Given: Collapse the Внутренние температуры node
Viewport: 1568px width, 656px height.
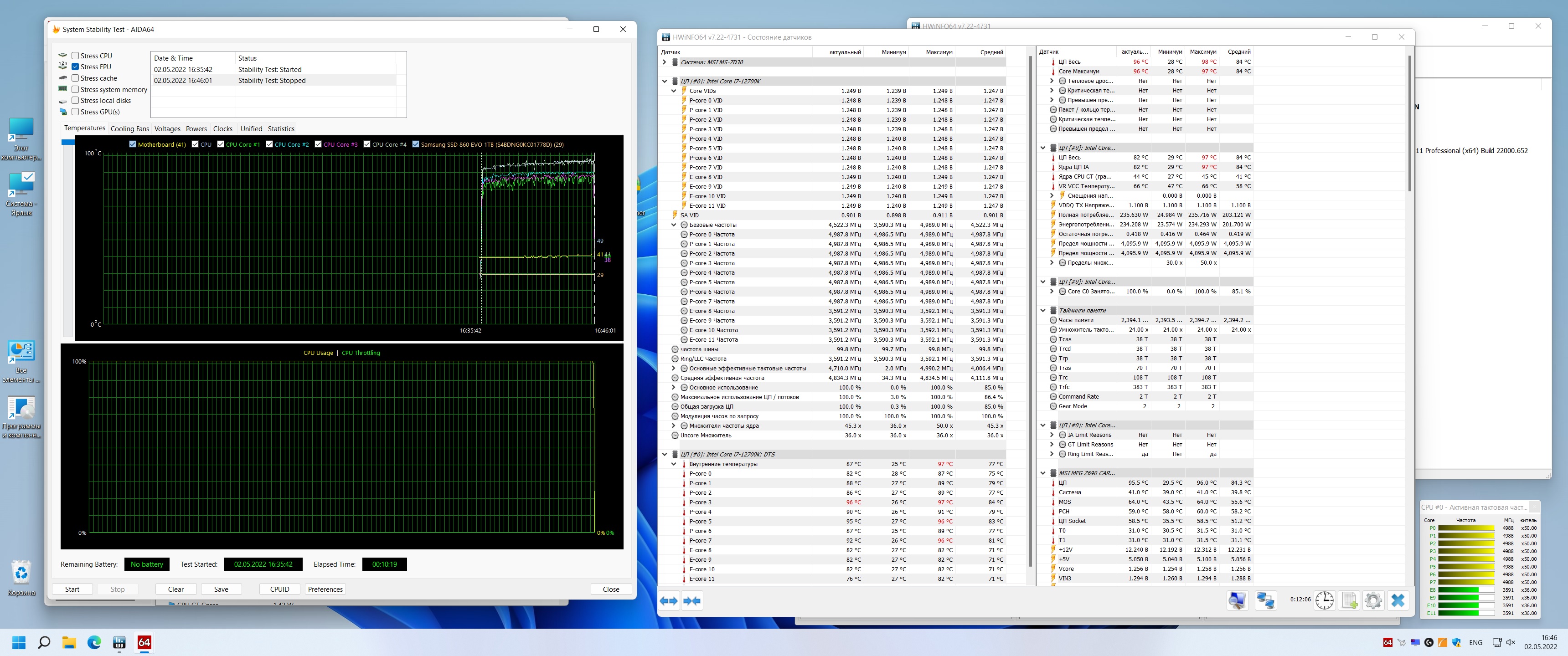Looking at the screenshot, I should 674,464.
